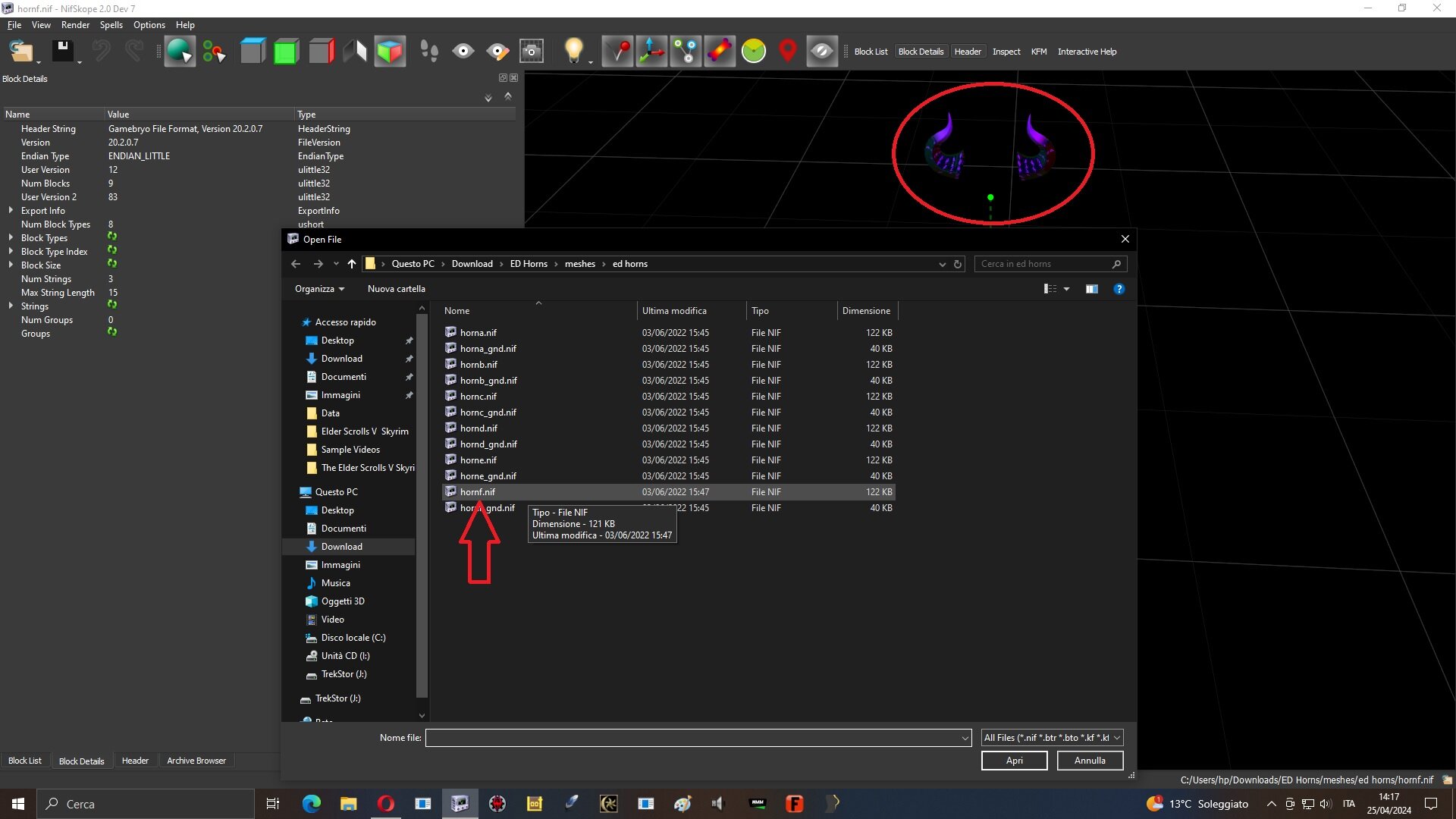Select the hornf.nif file in list
Screen dimensions: 1456x819
pos(478,492)
